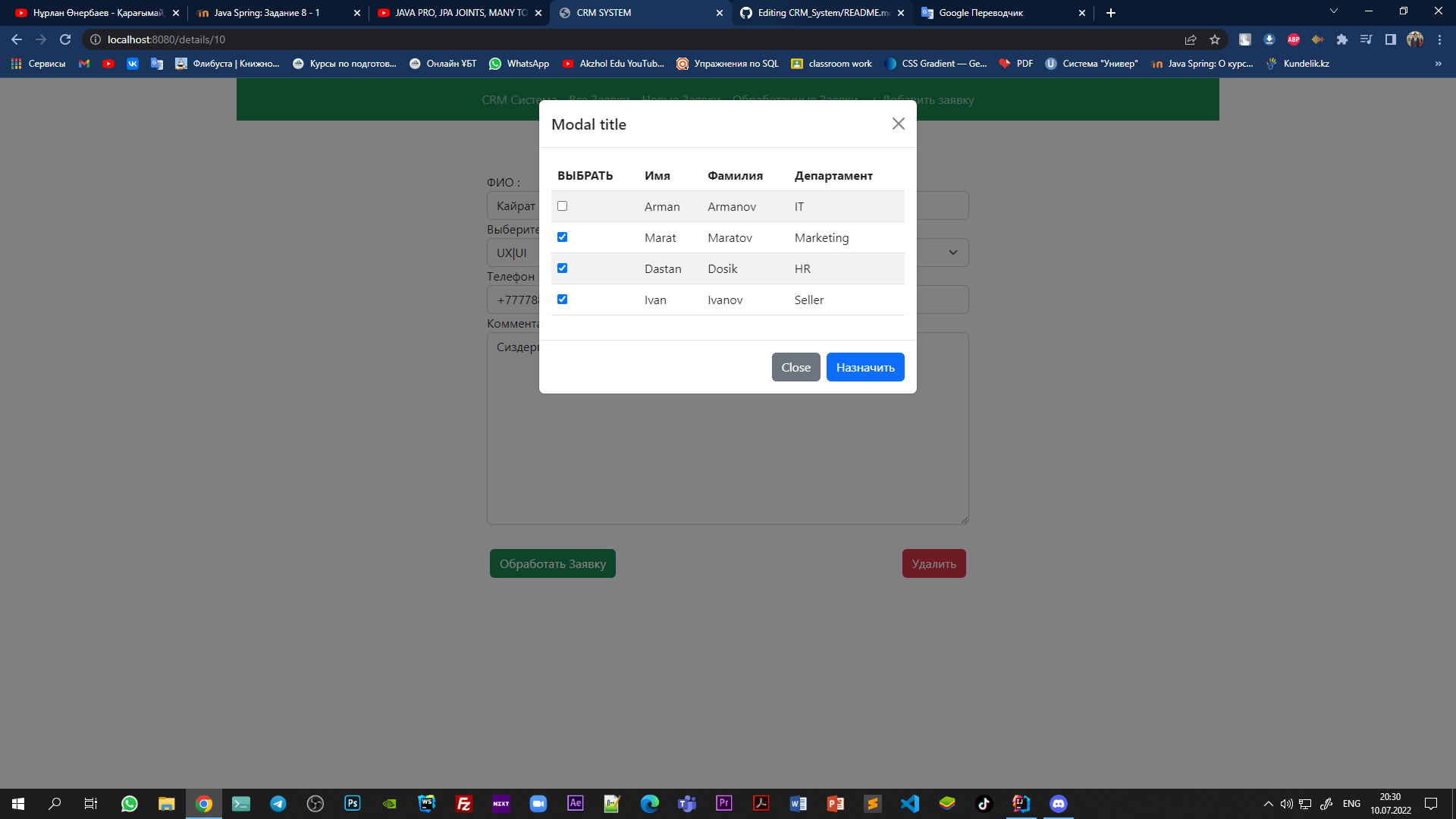Open Visual Studio Code from the taskbar

click(910, 804)
